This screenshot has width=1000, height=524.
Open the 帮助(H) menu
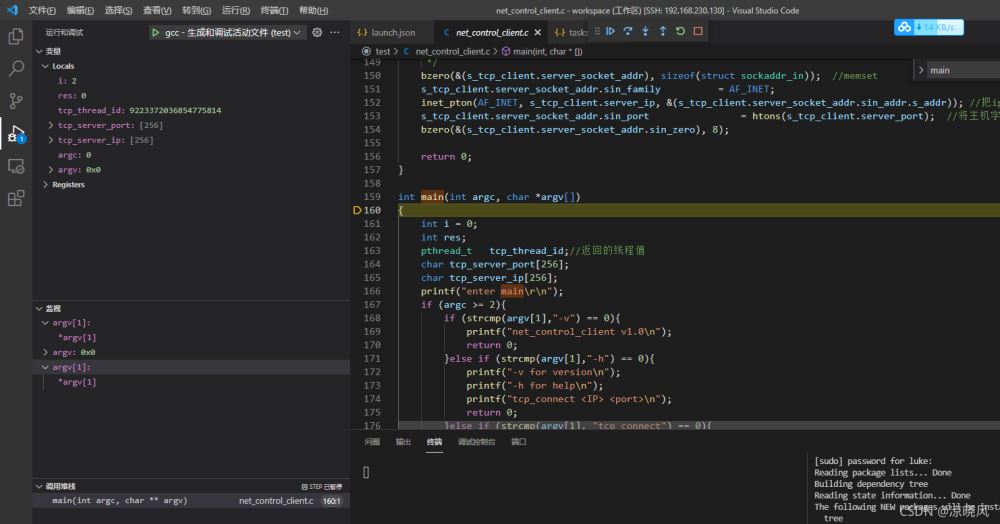[313, 10]
